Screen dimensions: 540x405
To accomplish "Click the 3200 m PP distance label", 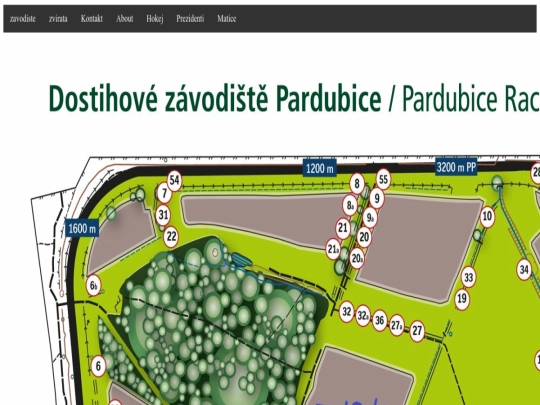I will tap(456, 167).
